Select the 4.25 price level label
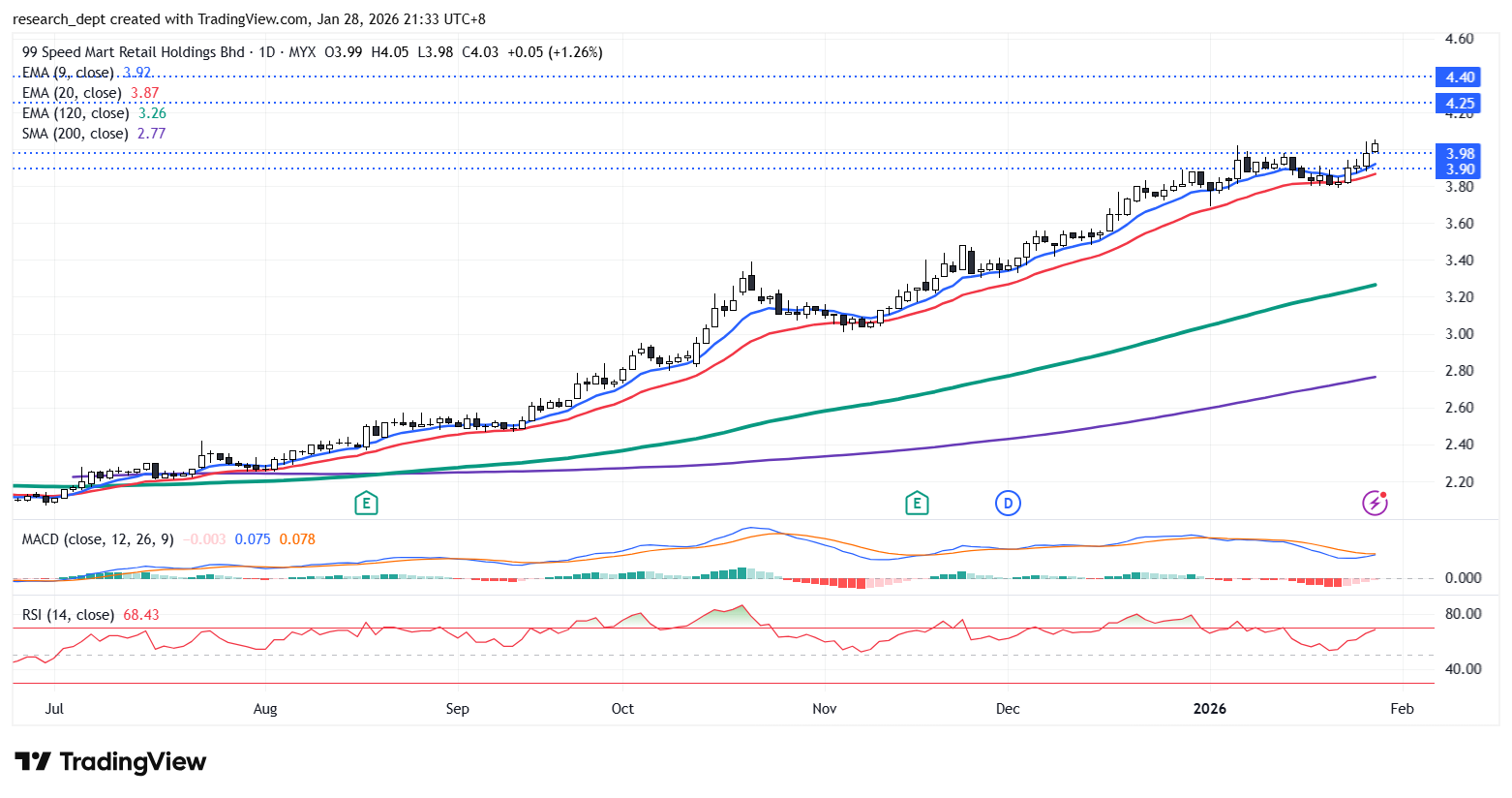 (x=1460, y=104)
